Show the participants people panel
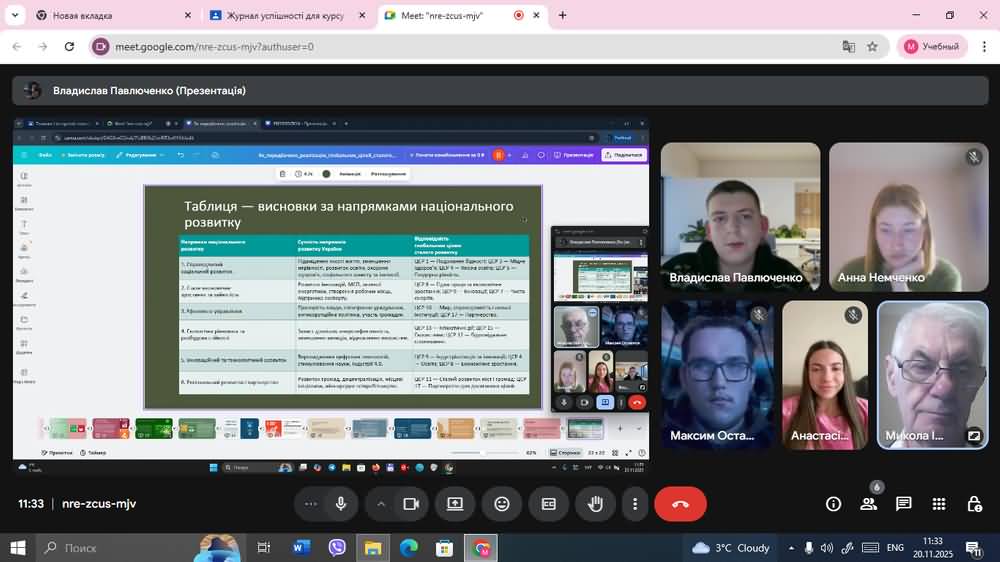 pyautogui.click(x=868, y=504)
